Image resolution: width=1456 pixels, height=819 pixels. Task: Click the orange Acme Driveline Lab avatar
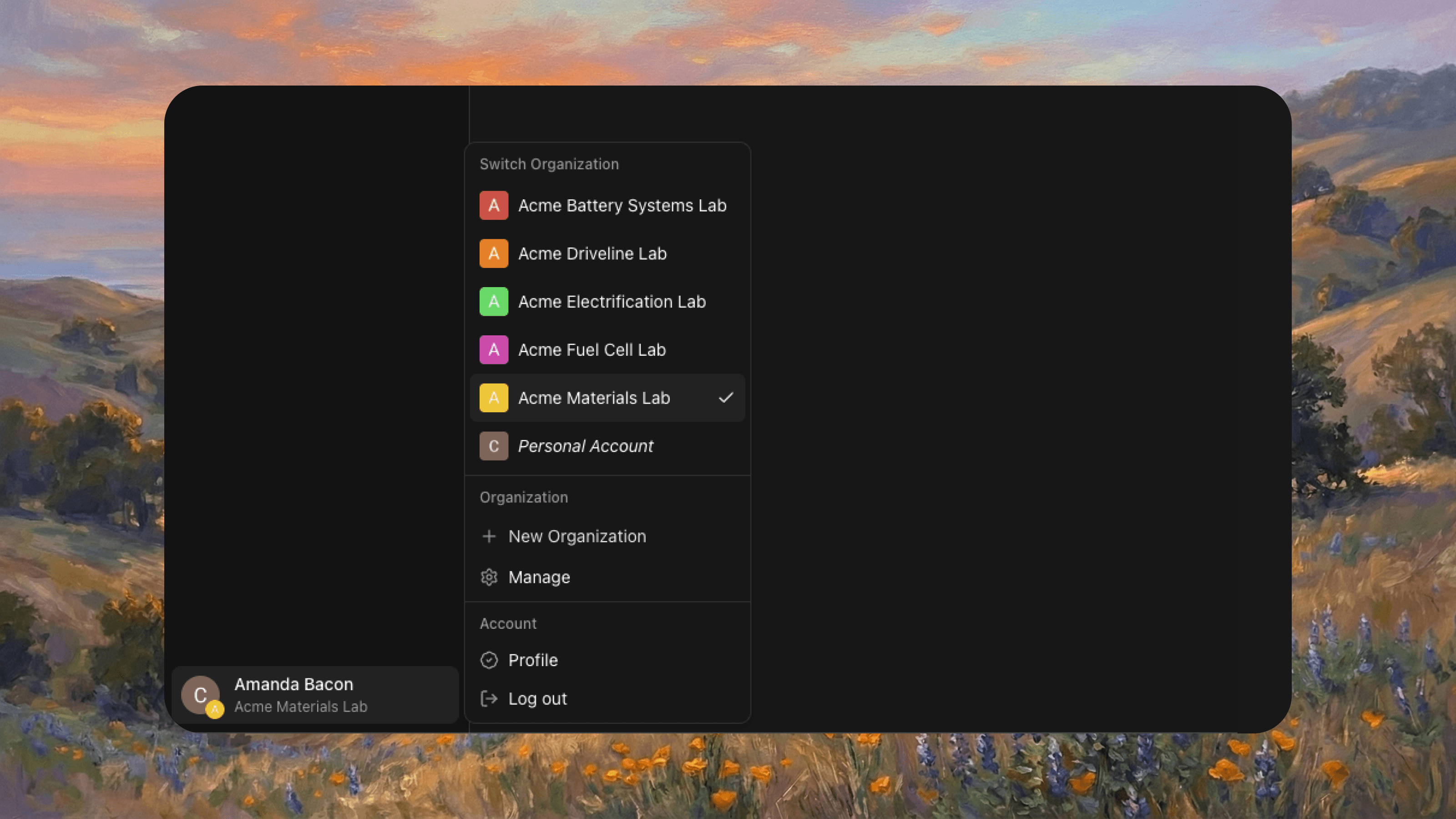(x=493, y=253)
